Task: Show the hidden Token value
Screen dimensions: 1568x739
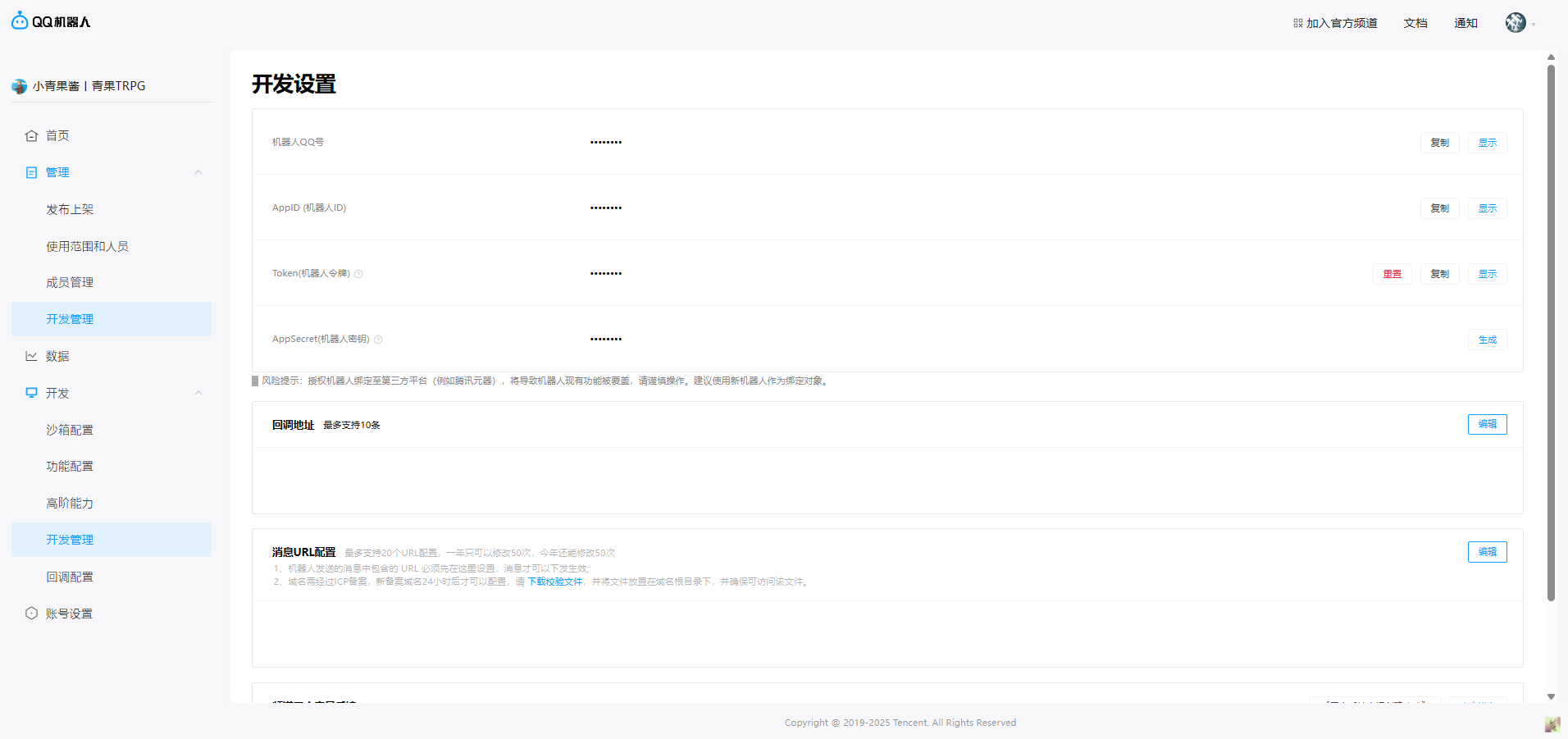Action: tap(1487, 274)
